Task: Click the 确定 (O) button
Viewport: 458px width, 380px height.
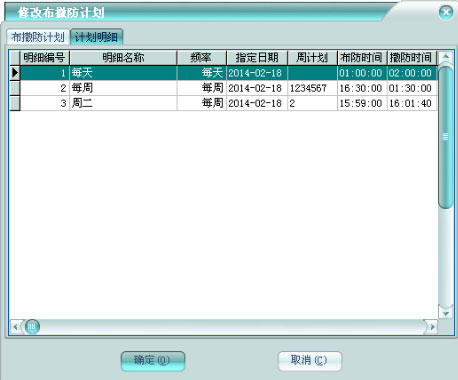Action: click(x=152, y=360)
